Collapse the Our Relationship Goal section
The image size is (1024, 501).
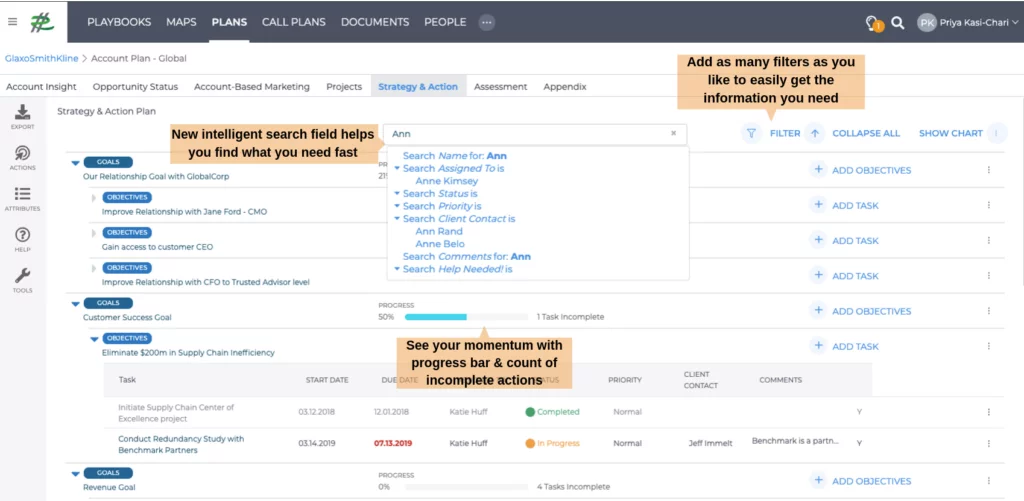point(75,163)
